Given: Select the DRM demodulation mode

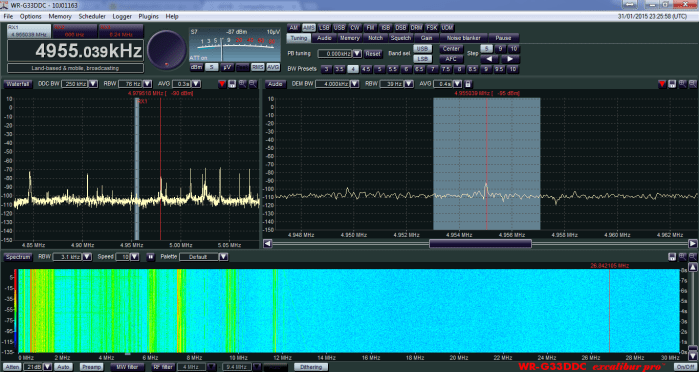Looking at the screenshot, I should click(x=416, y=28).
